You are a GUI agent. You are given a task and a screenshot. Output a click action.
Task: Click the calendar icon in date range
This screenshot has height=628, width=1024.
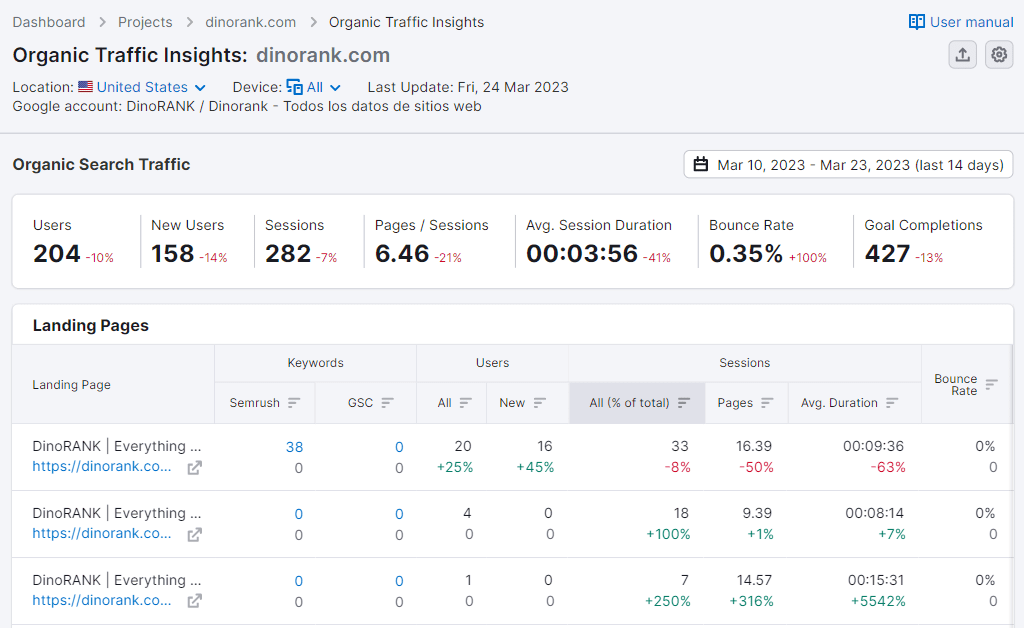[701, 165]
